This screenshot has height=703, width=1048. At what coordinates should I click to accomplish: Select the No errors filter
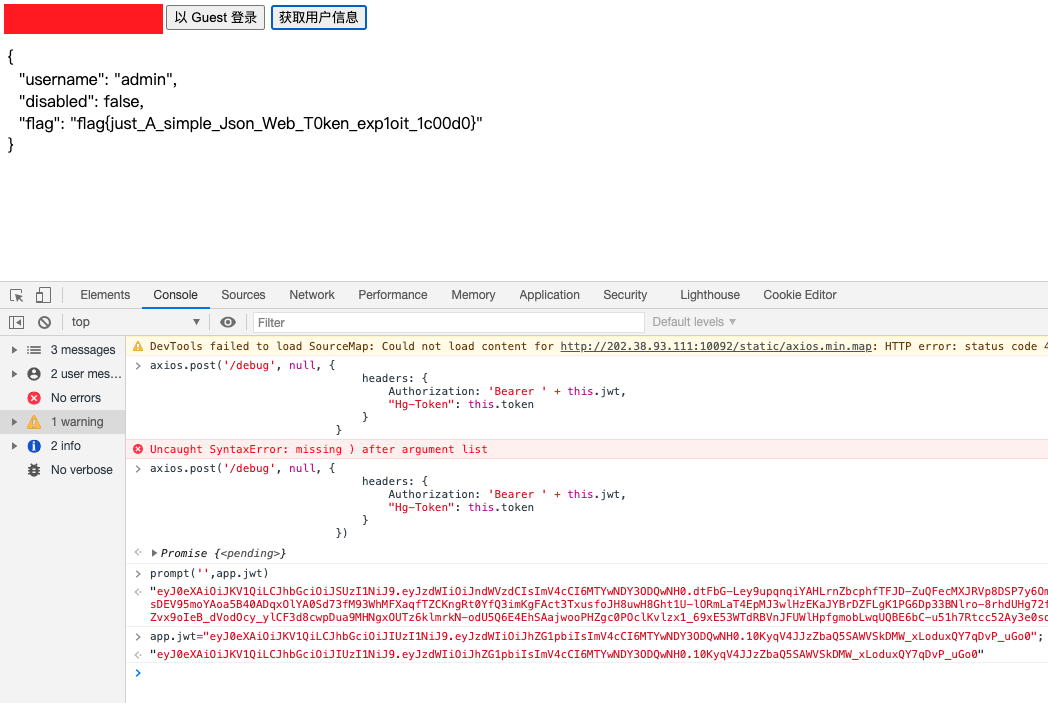coord(75,398)
